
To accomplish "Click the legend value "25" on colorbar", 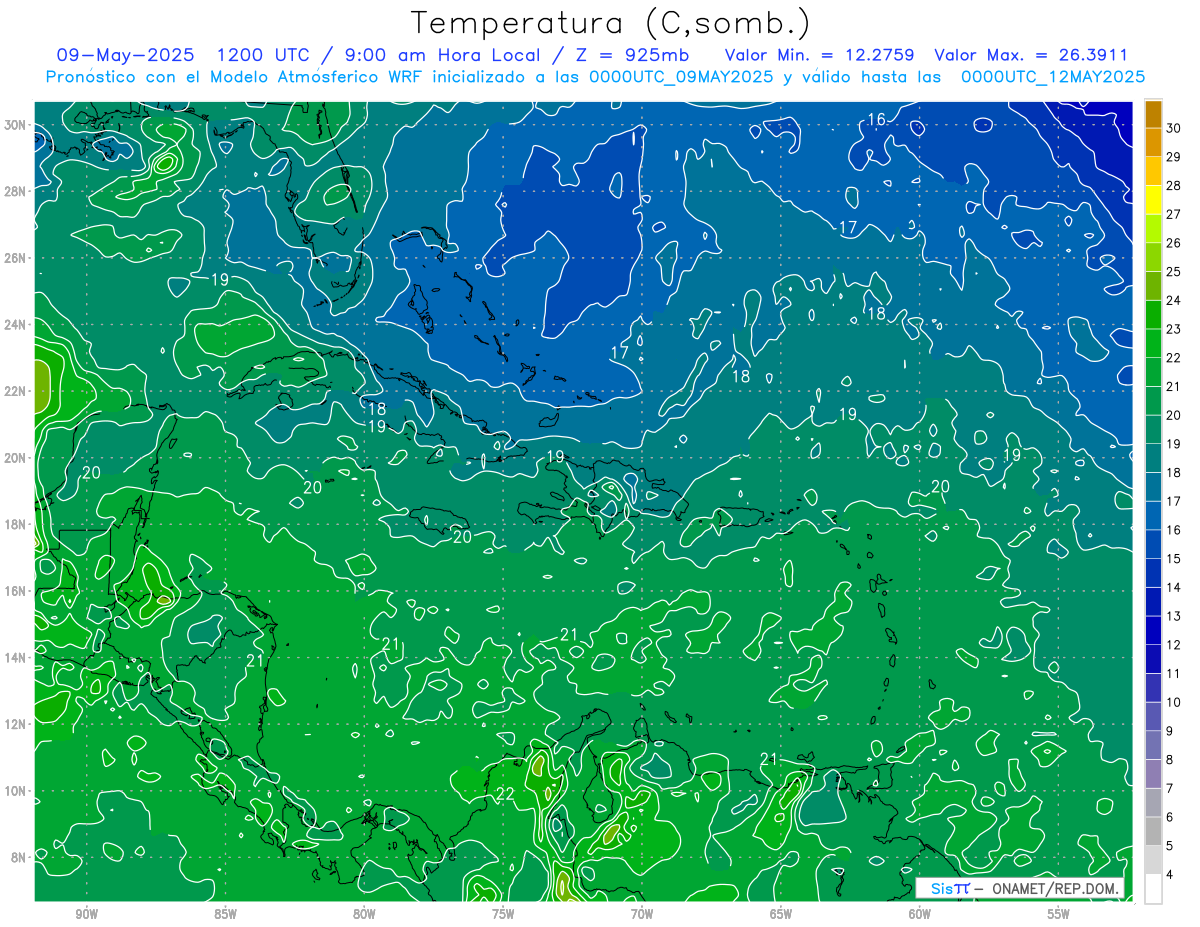I will click(1174, 272).
